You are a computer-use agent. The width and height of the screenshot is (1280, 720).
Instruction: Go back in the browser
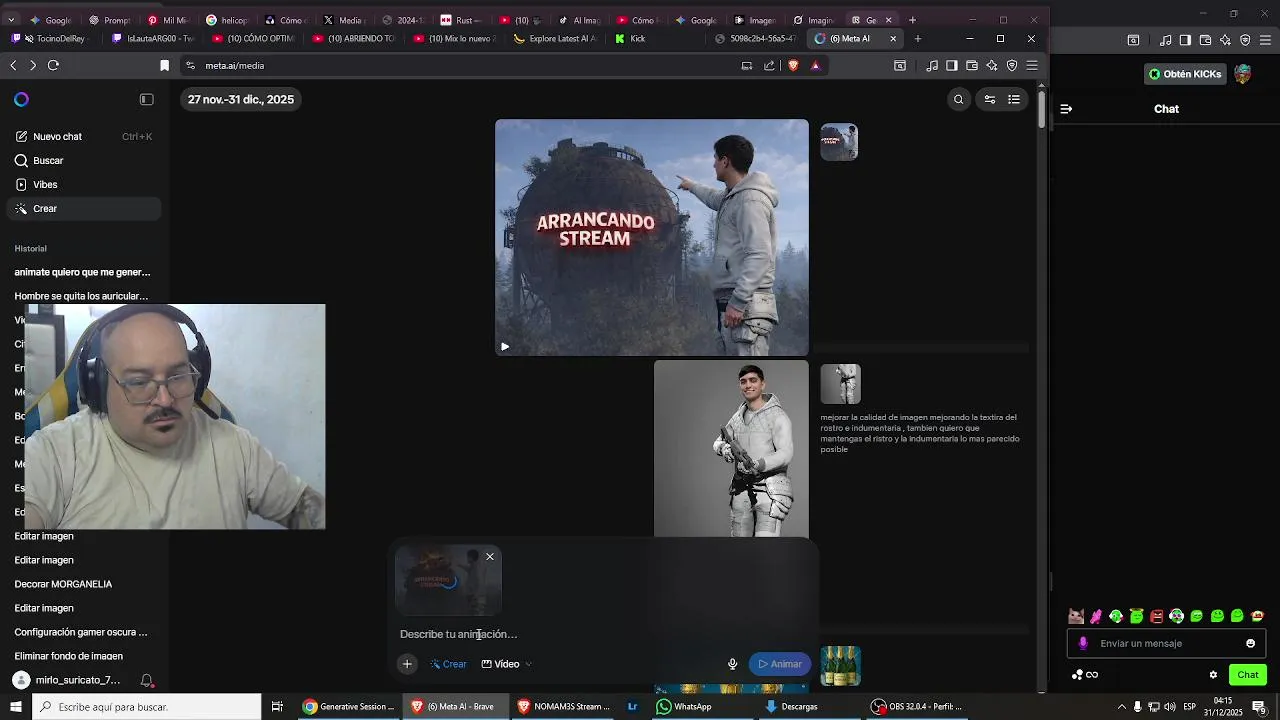coord(13,65)
